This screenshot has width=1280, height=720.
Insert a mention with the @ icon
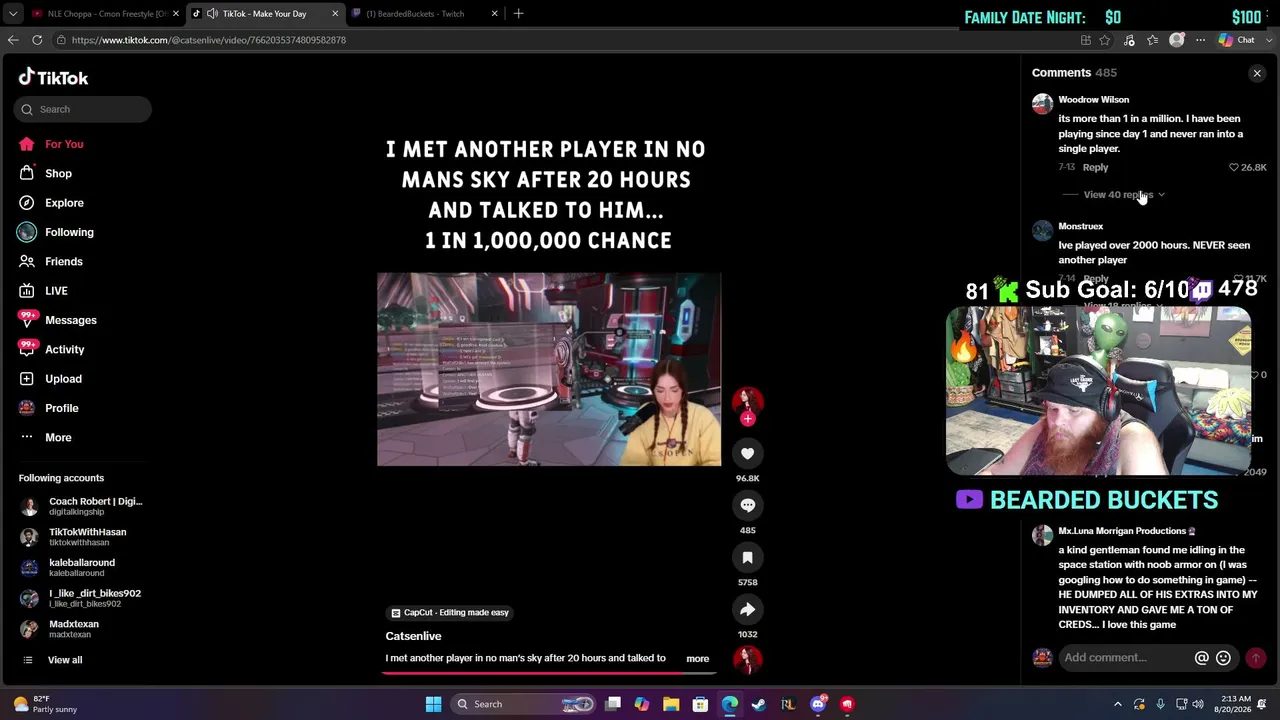[1201, 658]
